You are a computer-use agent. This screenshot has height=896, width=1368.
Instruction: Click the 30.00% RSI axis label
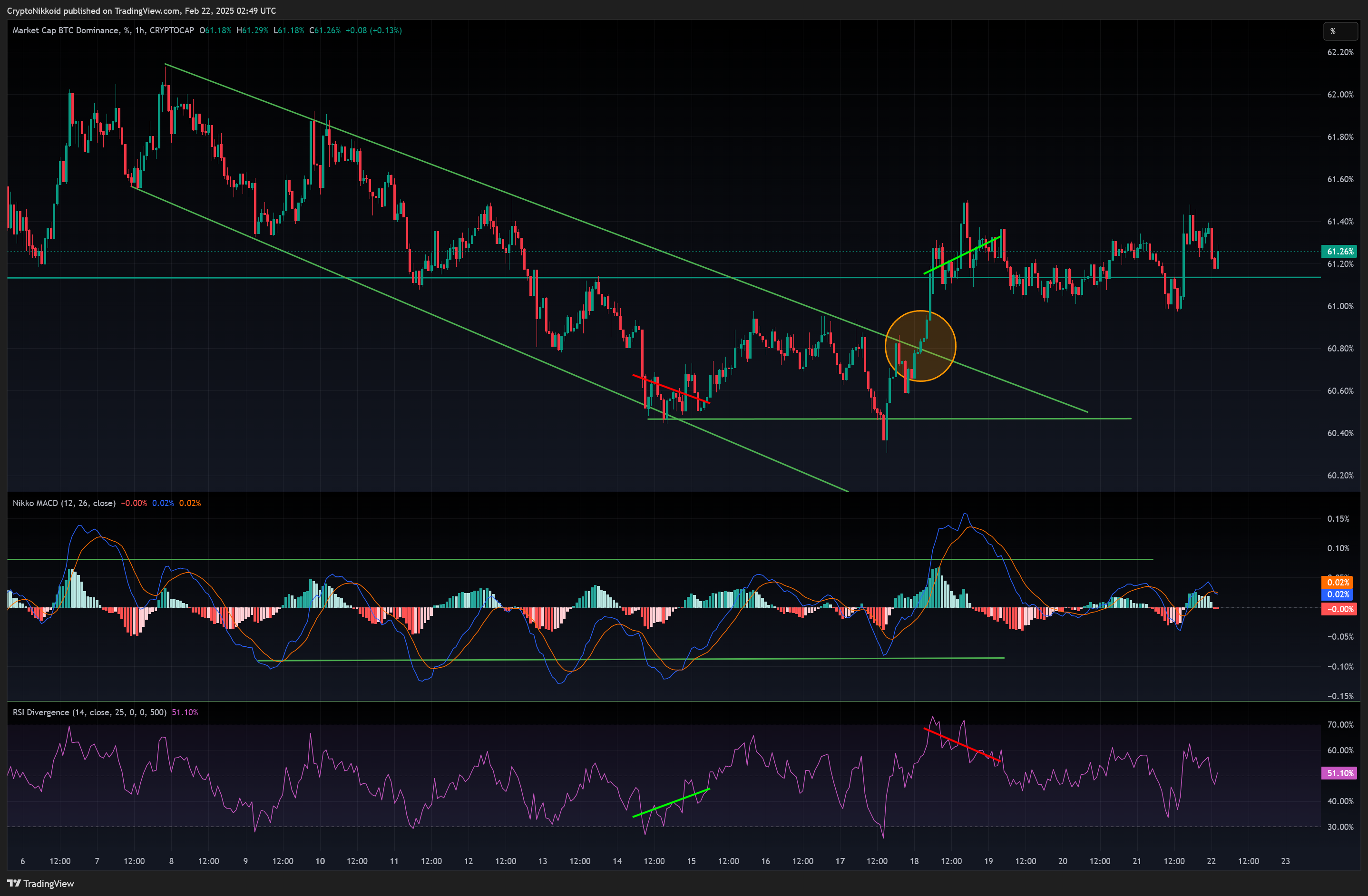(x=1340, y=827)
